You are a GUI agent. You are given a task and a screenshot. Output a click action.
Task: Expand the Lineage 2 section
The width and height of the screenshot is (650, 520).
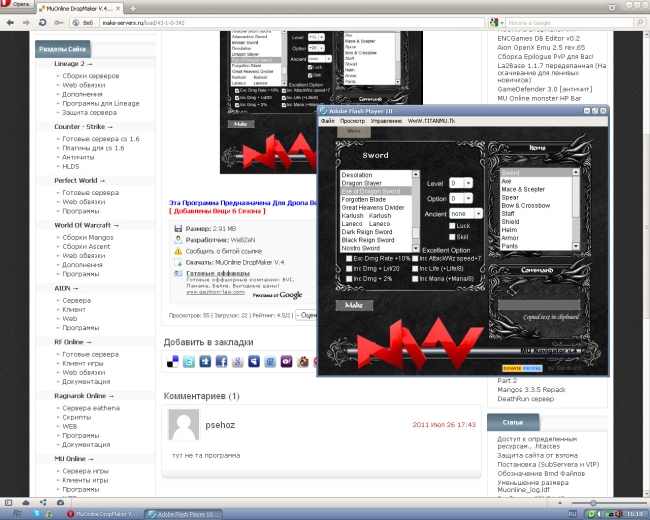(73, 63)
